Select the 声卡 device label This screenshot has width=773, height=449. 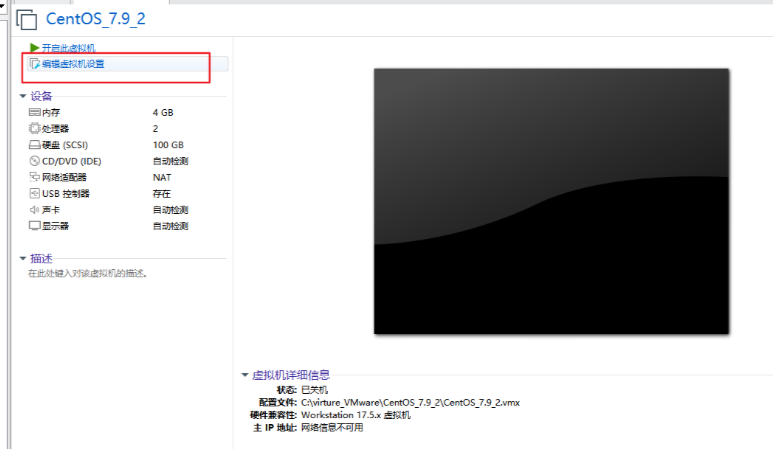coord(51,210)
